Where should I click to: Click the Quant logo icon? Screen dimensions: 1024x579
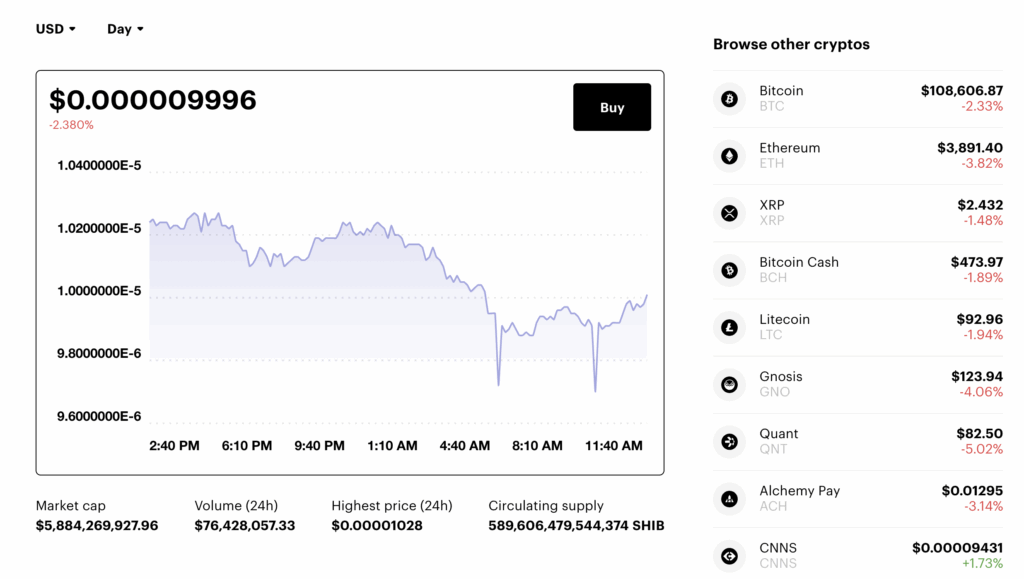[729, 441]
